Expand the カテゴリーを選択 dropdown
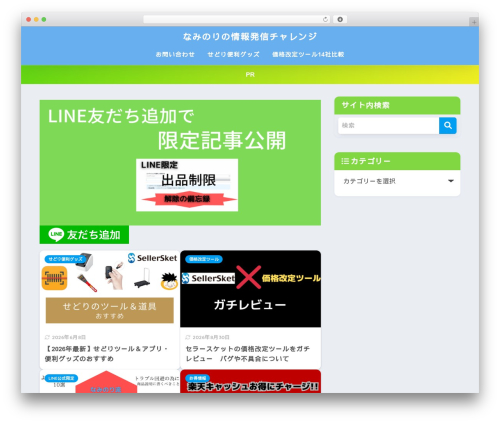The width and height of the screenshot is (500, 423). pos(397,181)
